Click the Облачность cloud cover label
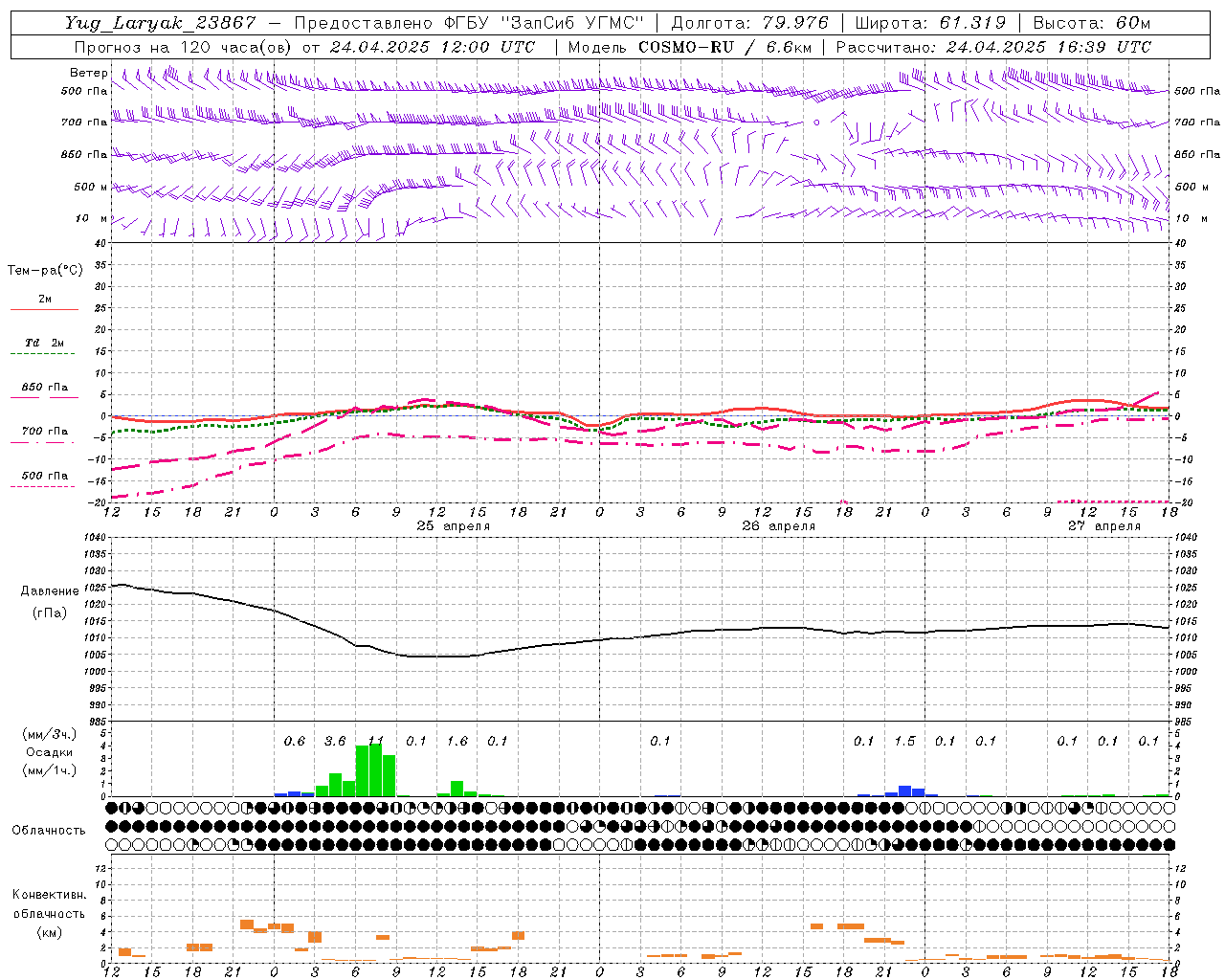The width and height of the screenshot is (1225, 980). tap(49, 830)
